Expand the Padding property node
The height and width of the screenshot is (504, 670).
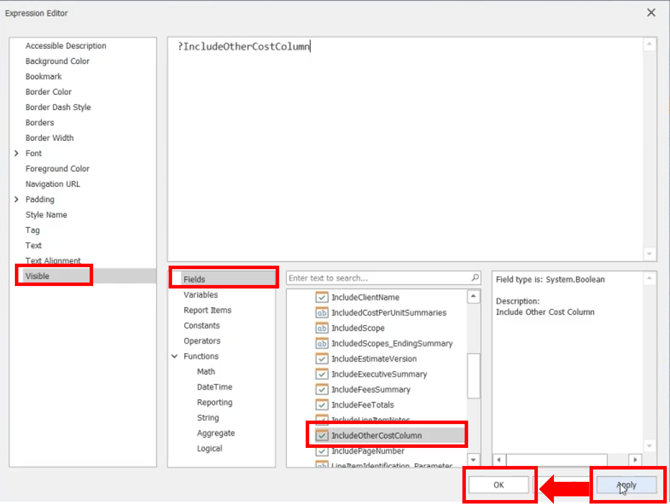point(16,199)
